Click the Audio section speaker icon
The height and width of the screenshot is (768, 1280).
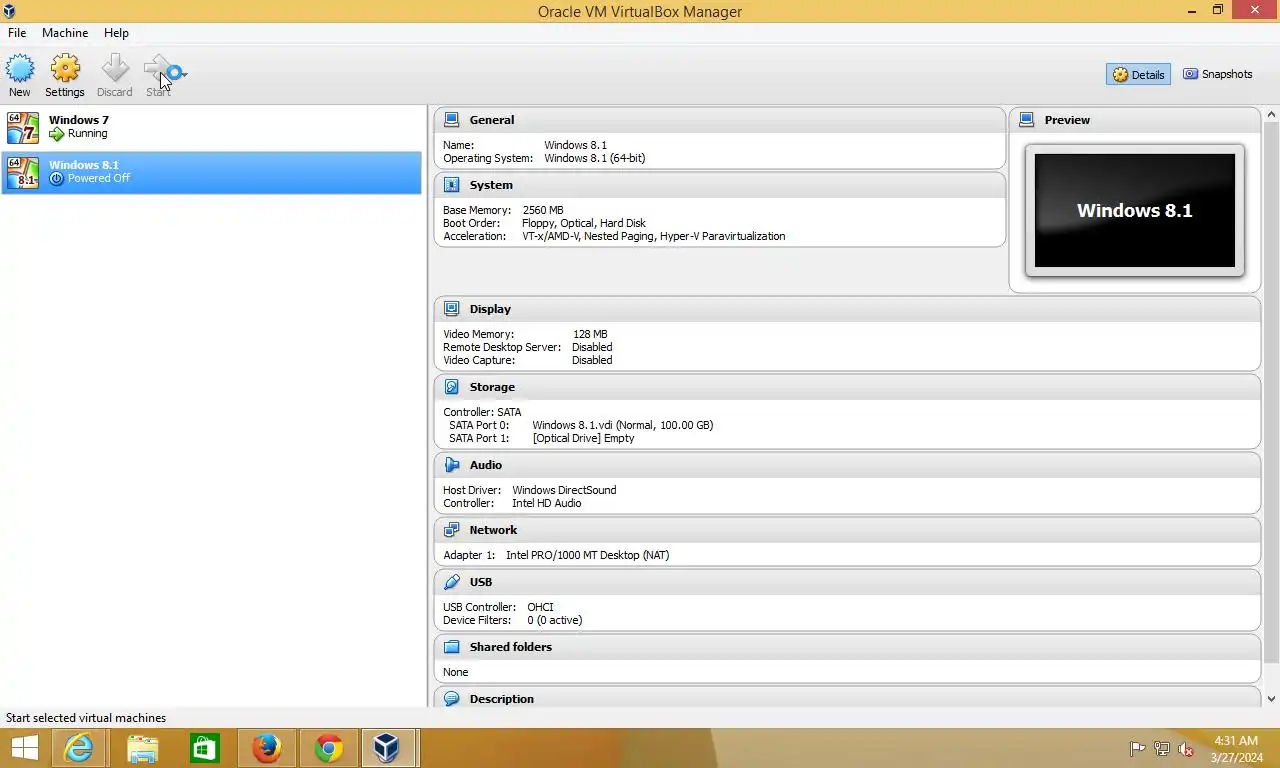[x=451, y=465]
